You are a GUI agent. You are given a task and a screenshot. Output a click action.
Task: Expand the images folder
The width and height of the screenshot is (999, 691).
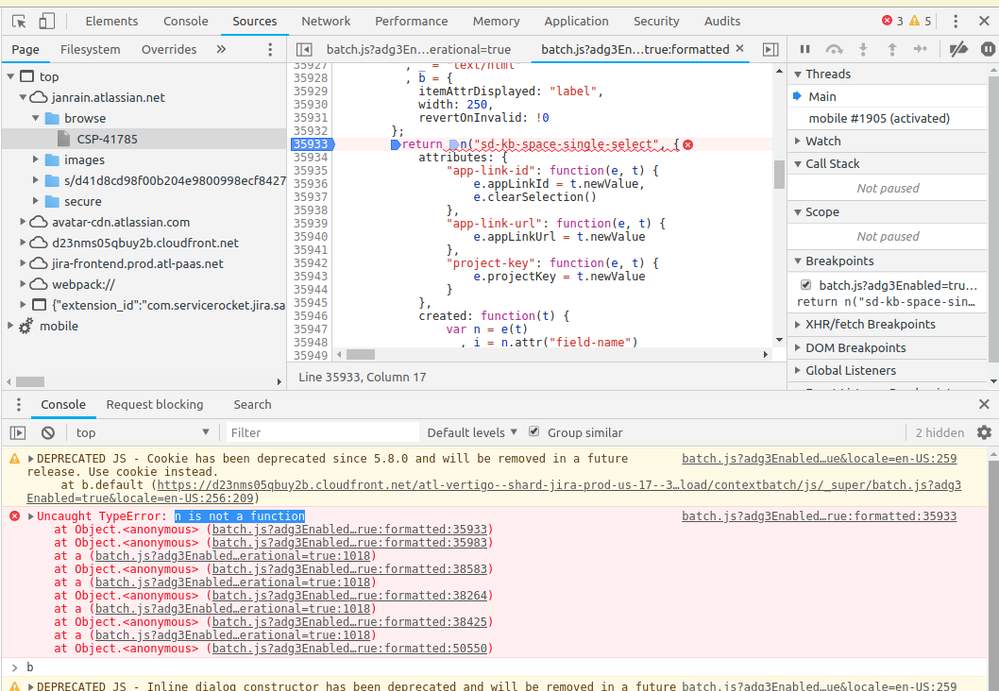(36, 160)
